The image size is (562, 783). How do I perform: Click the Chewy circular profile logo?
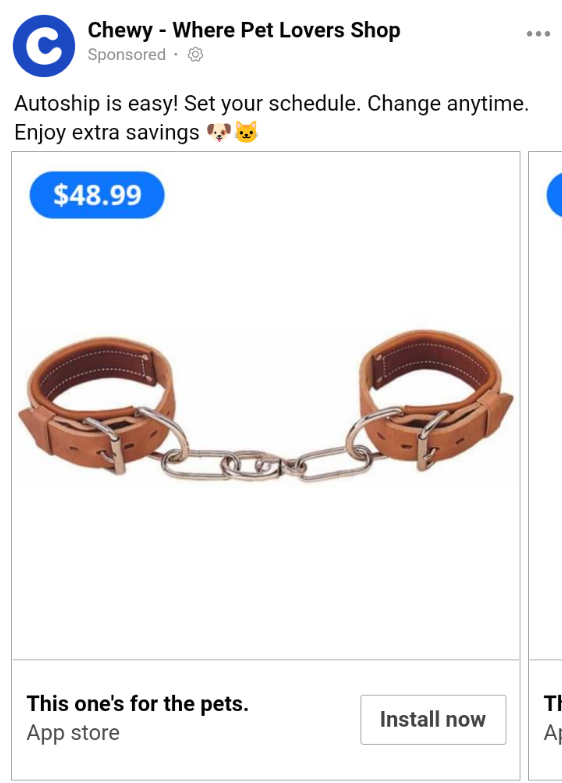pyautogui.click(x=44, y=46)
